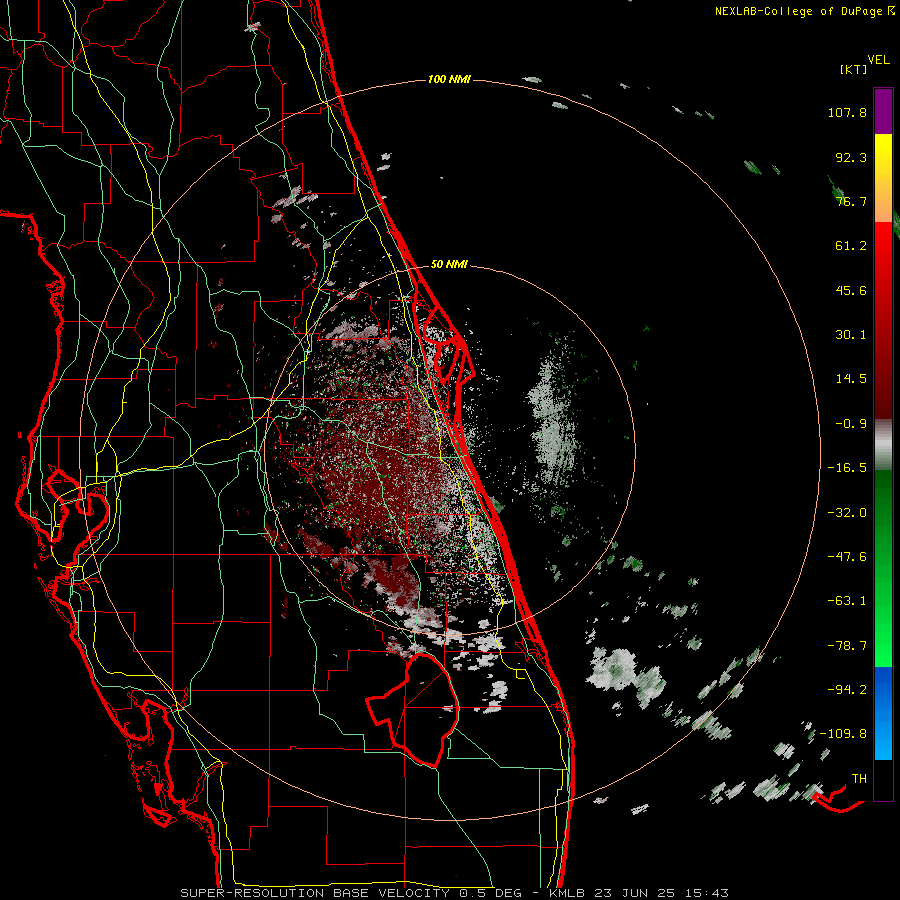This screenshot has width=900, height=900.
Task: Select the -16.5 legend value
Action: (x=847, y=468)
